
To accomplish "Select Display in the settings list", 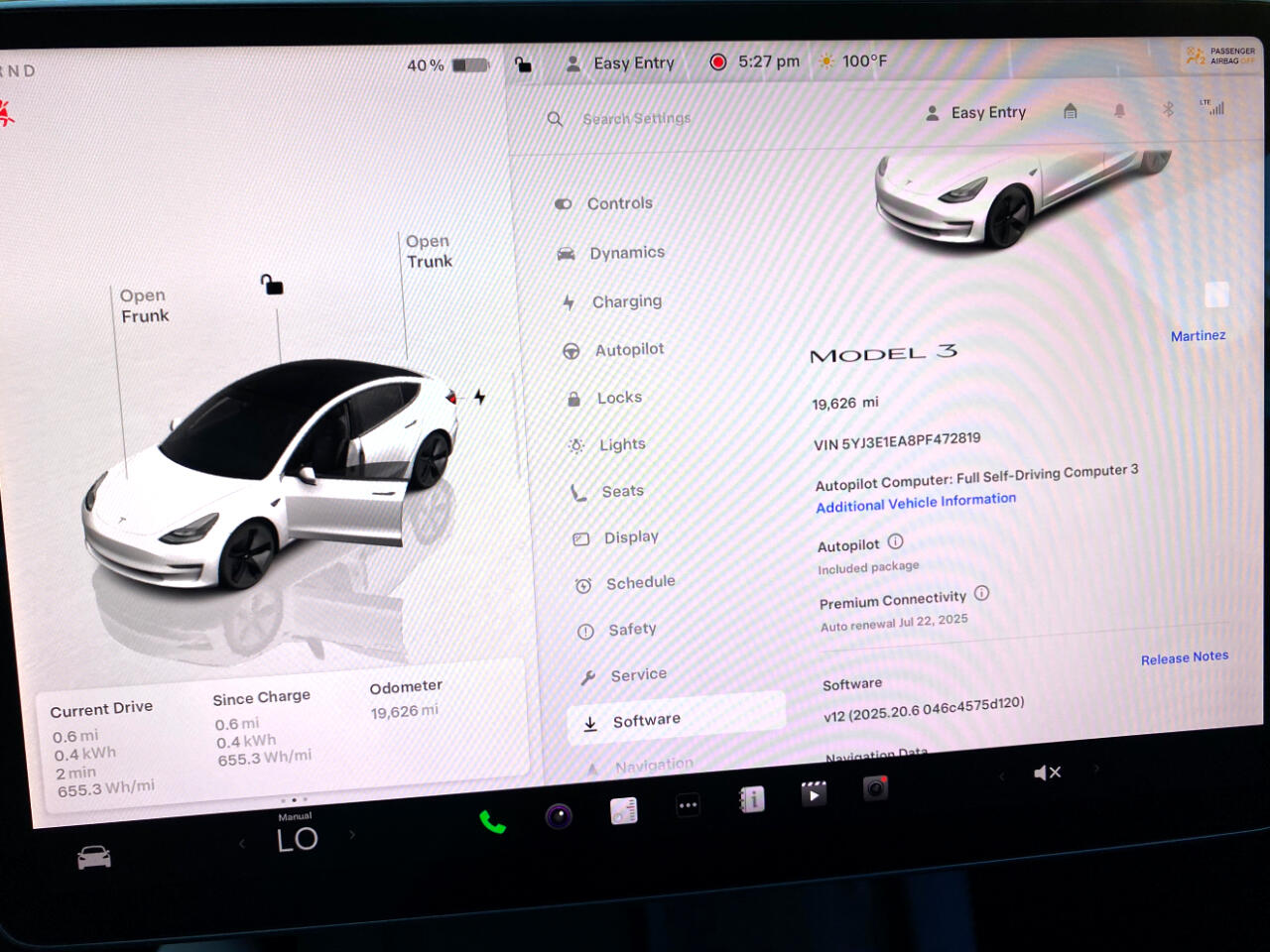I will click(x=616, y=537).
